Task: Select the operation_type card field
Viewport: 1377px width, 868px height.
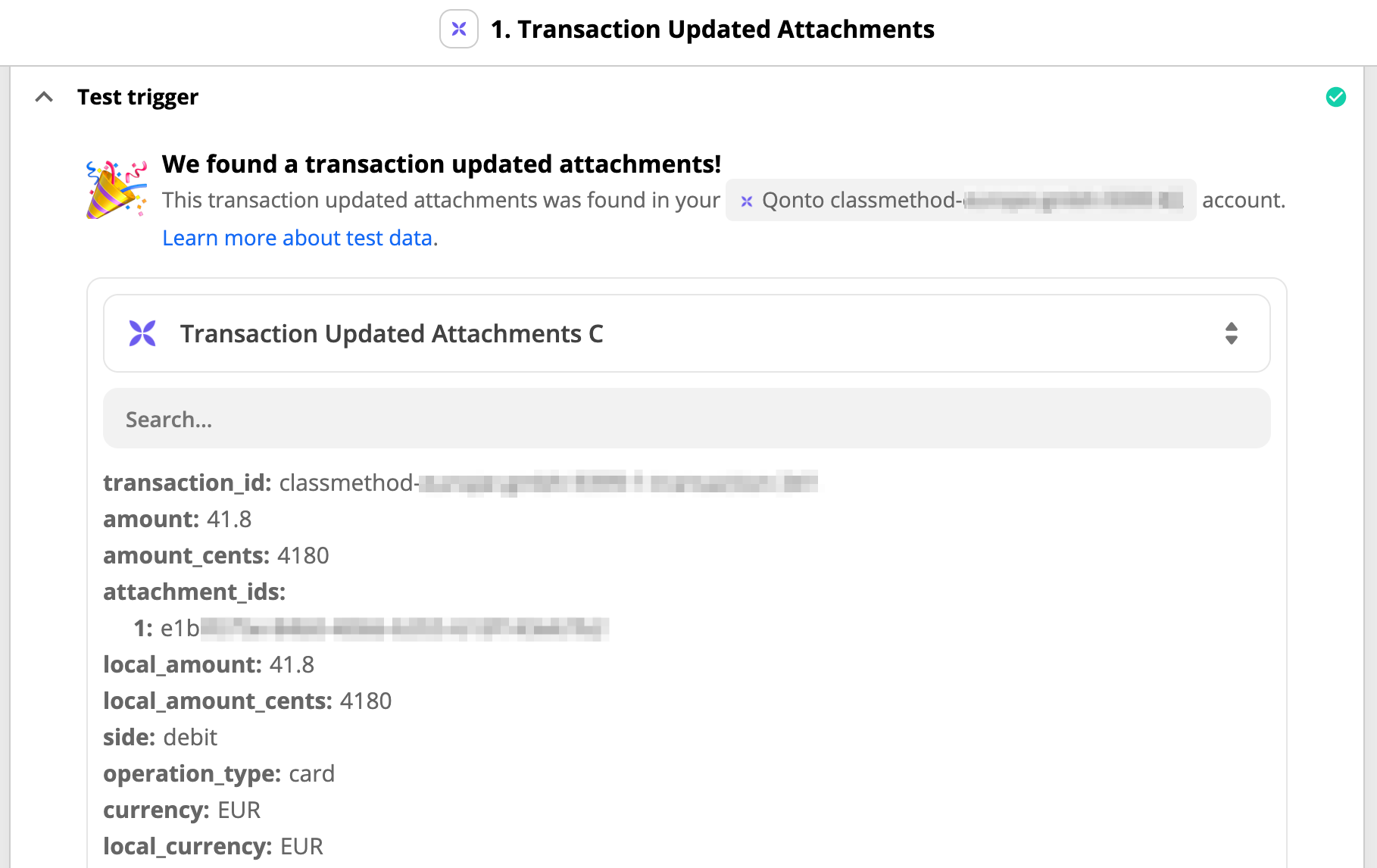Action: (219, 773)
